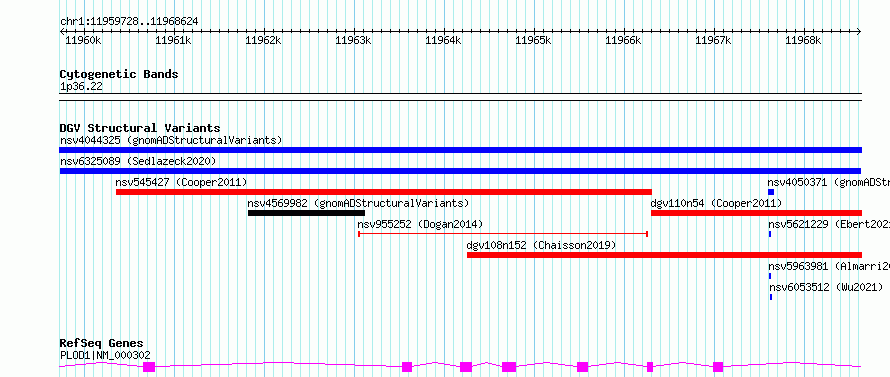This screenshot has height=377, width=890.
Task: Click the 11963k ruler tick label
Action: point(354,41)
